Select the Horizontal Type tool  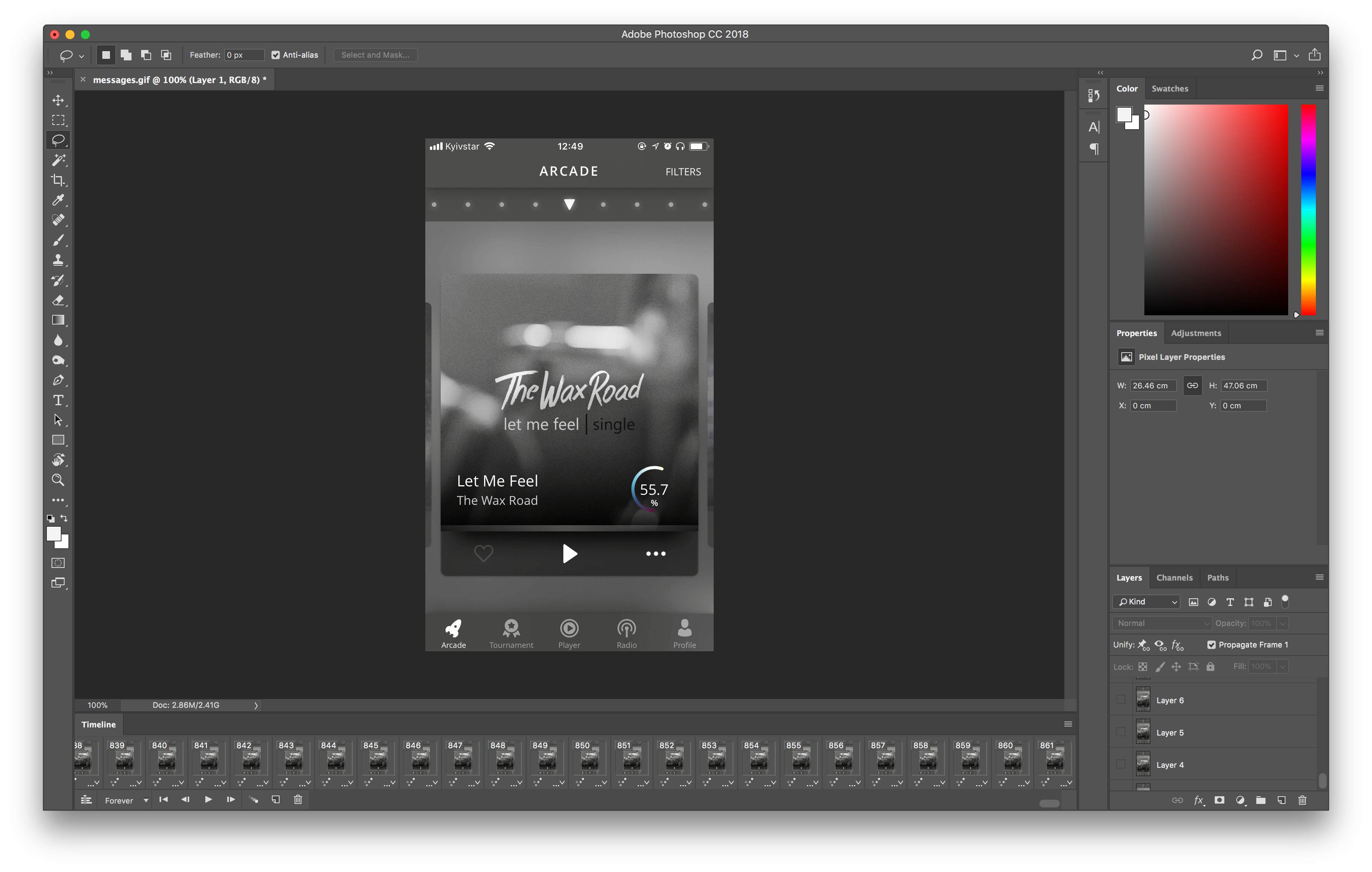click(58, 400)
